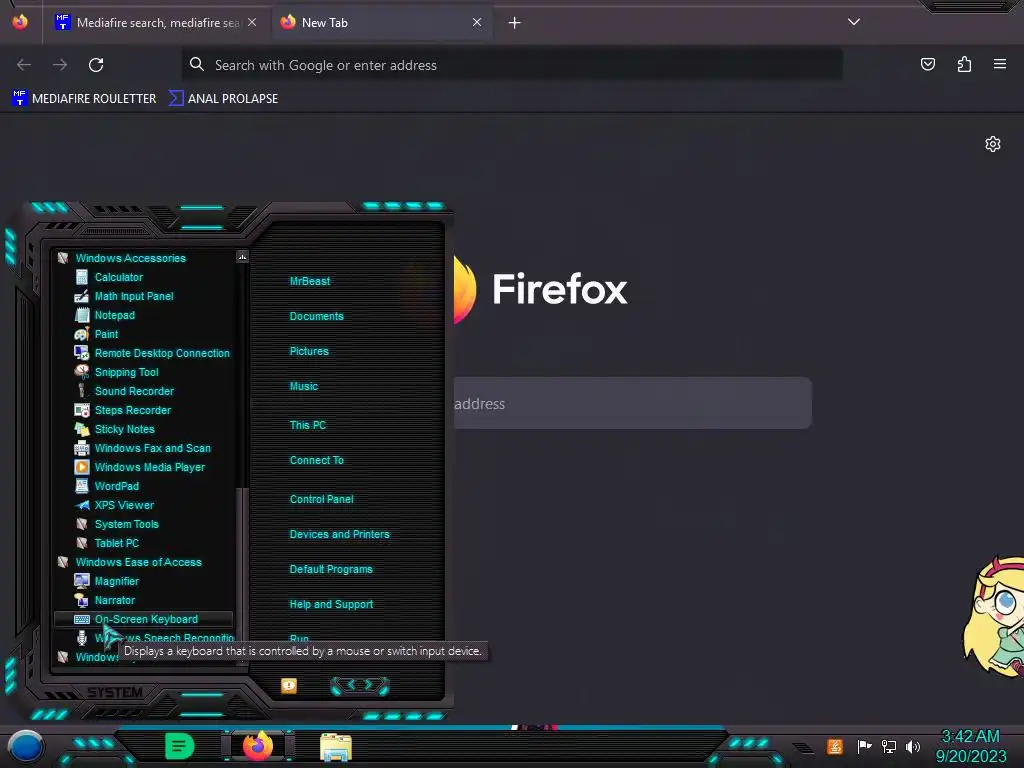Open the list all tabs dropdown arrow
This screenshot has height=768, width=1024.
854,22
